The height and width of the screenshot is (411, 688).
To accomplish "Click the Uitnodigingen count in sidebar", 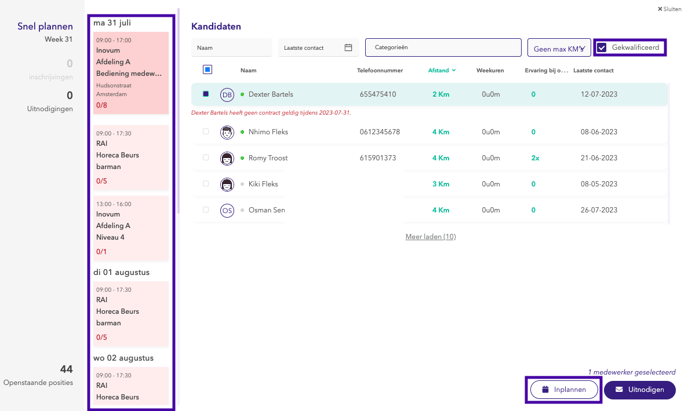I will [x=69, y=95].
